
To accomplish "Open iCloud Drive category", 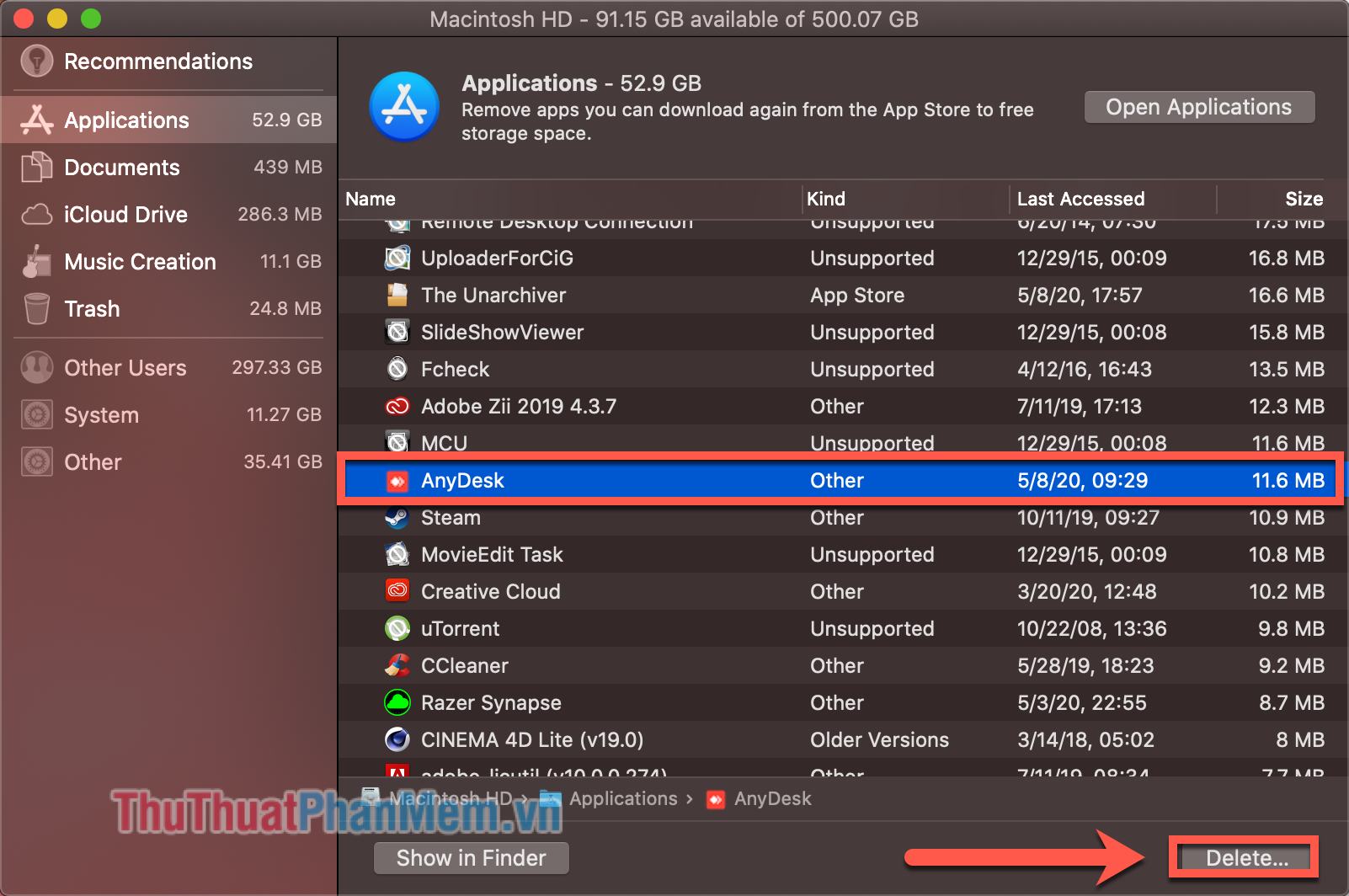I will [x=168, y=214].
